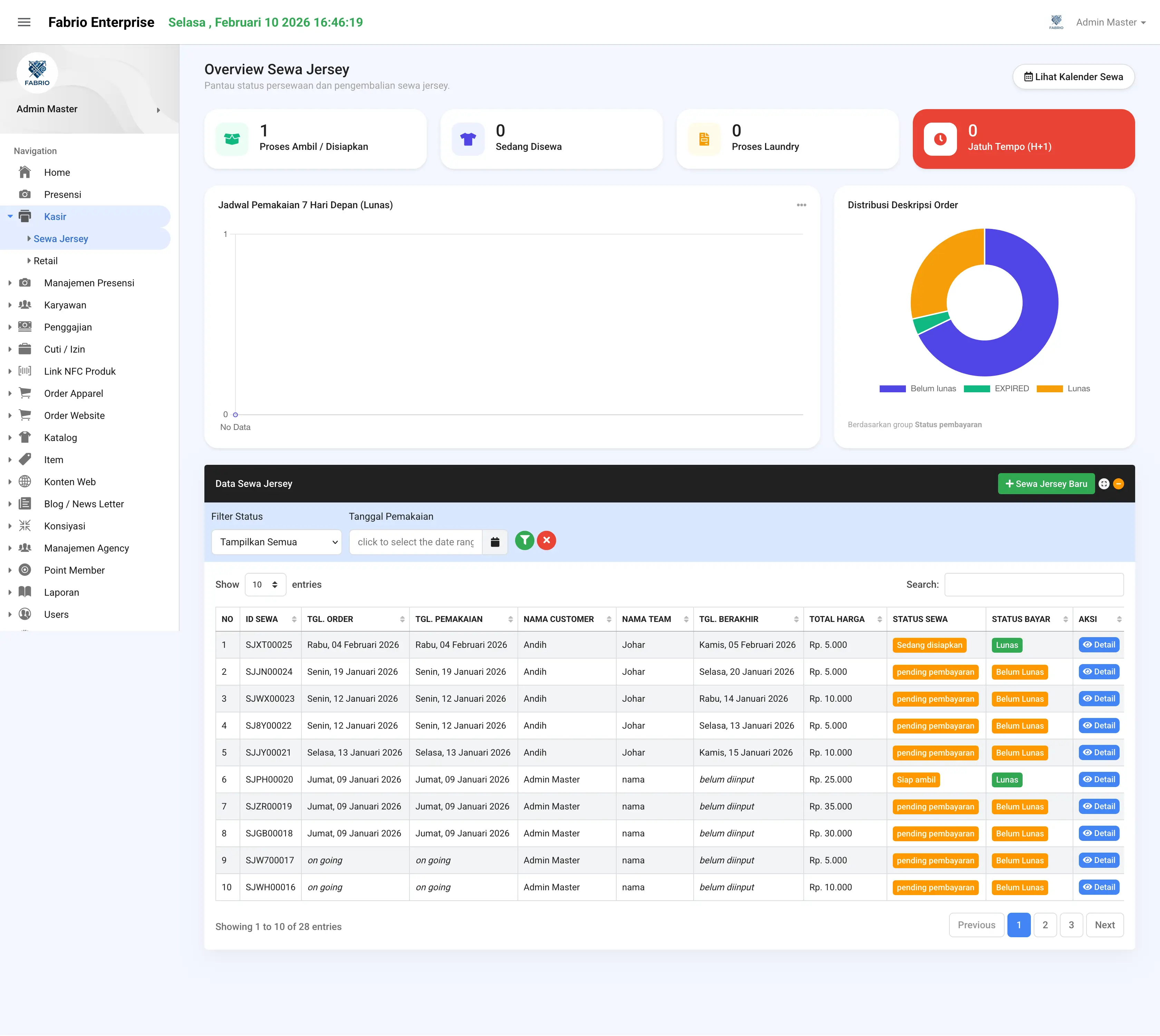Click the Fabrio profile avatar in sidebar
1160x1036 pixels.
[37, 73]
